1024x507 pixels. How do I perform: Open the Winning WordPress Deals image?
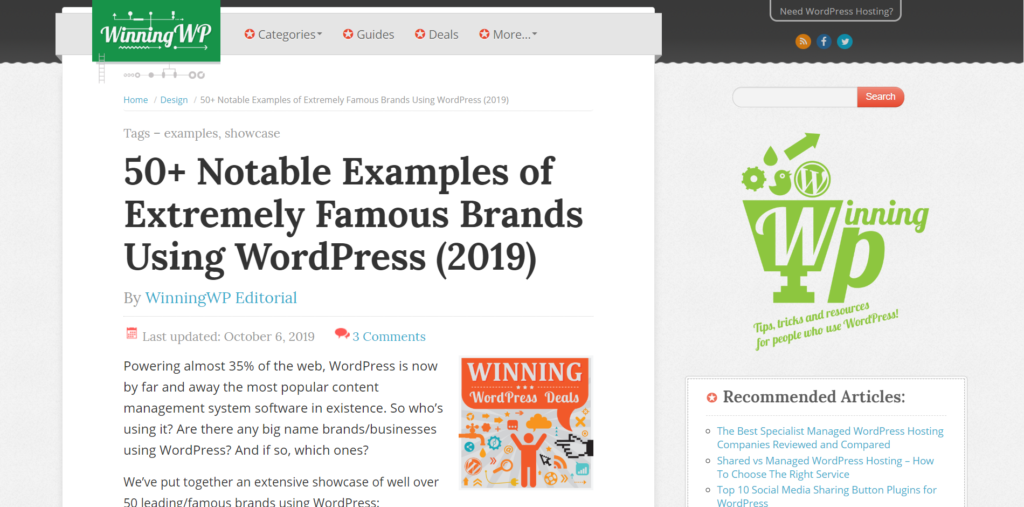(x=526, y=422)
